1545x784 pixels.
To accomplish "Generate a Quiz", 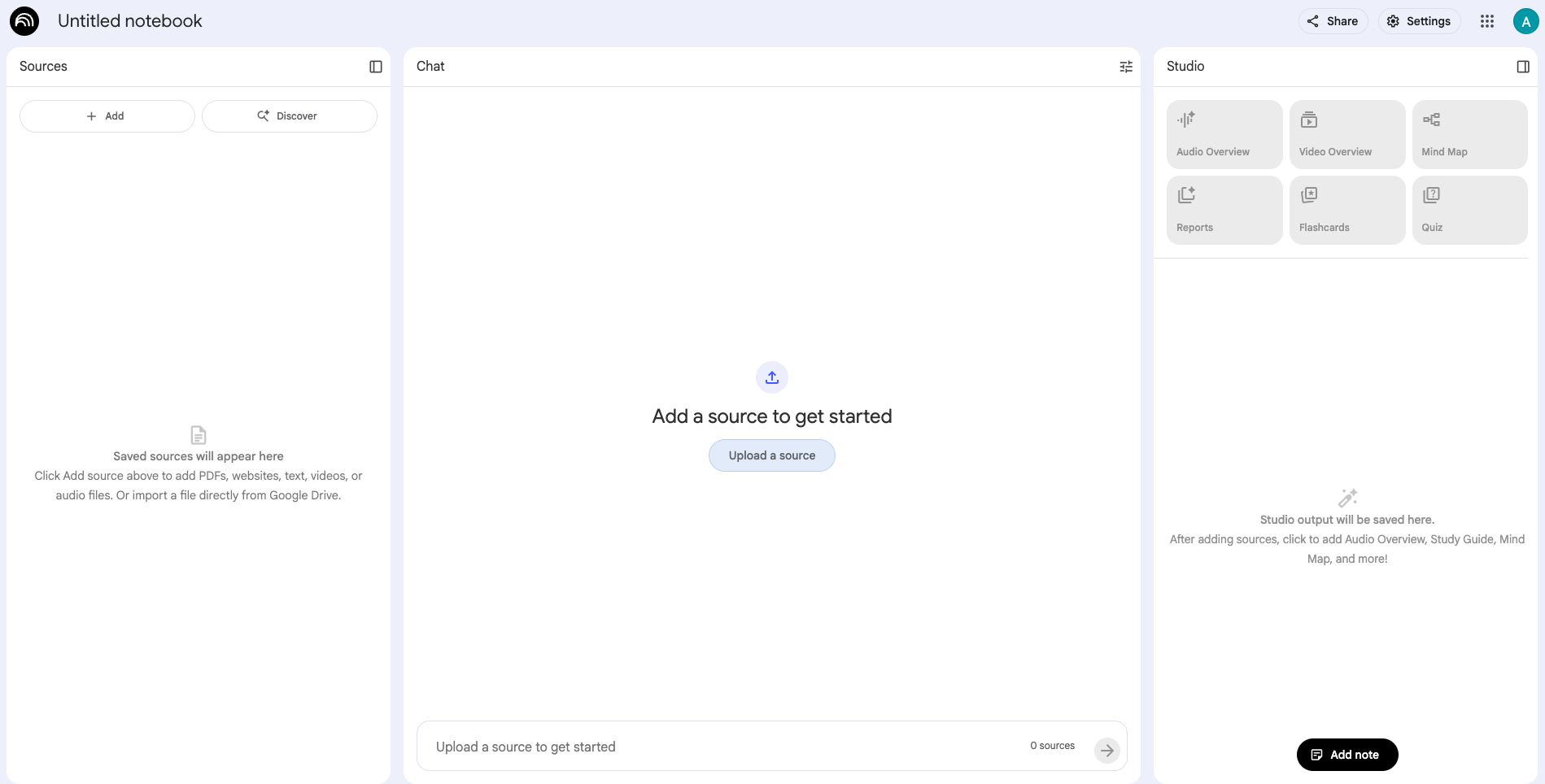I will (1469, 210).
